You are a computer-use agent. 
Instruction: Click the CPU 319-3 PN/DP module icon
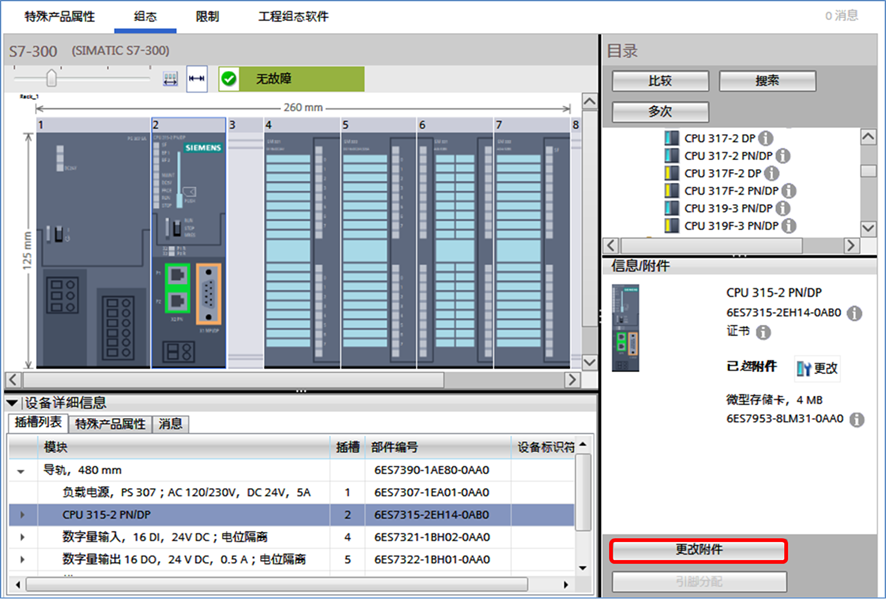(x=671, y=209)
